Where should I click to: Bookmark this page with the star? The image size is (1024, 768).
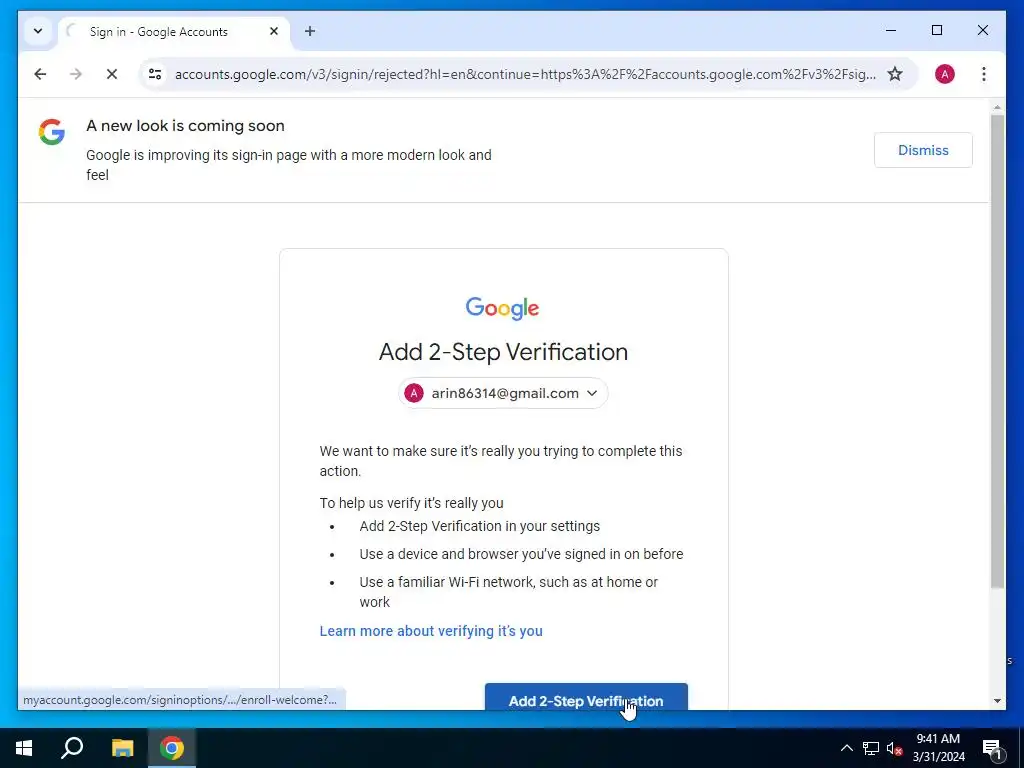tap(895, 74)
